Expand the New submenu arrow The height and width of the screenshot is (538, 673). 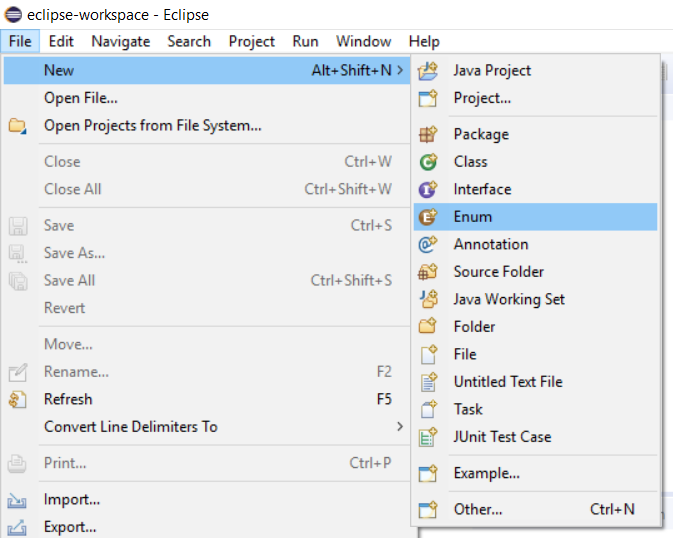400,70
